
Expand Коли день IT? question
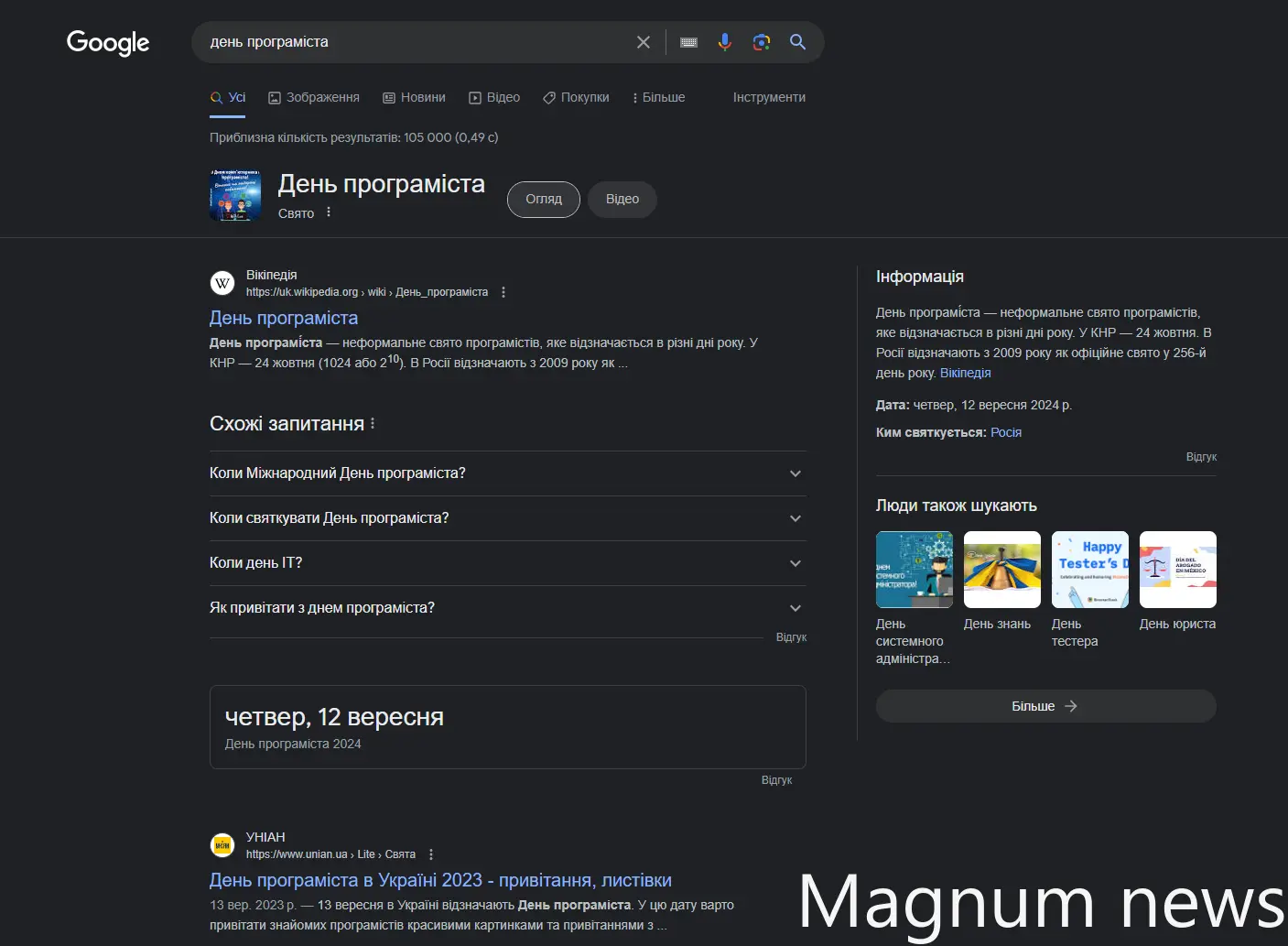coord(508,563)
